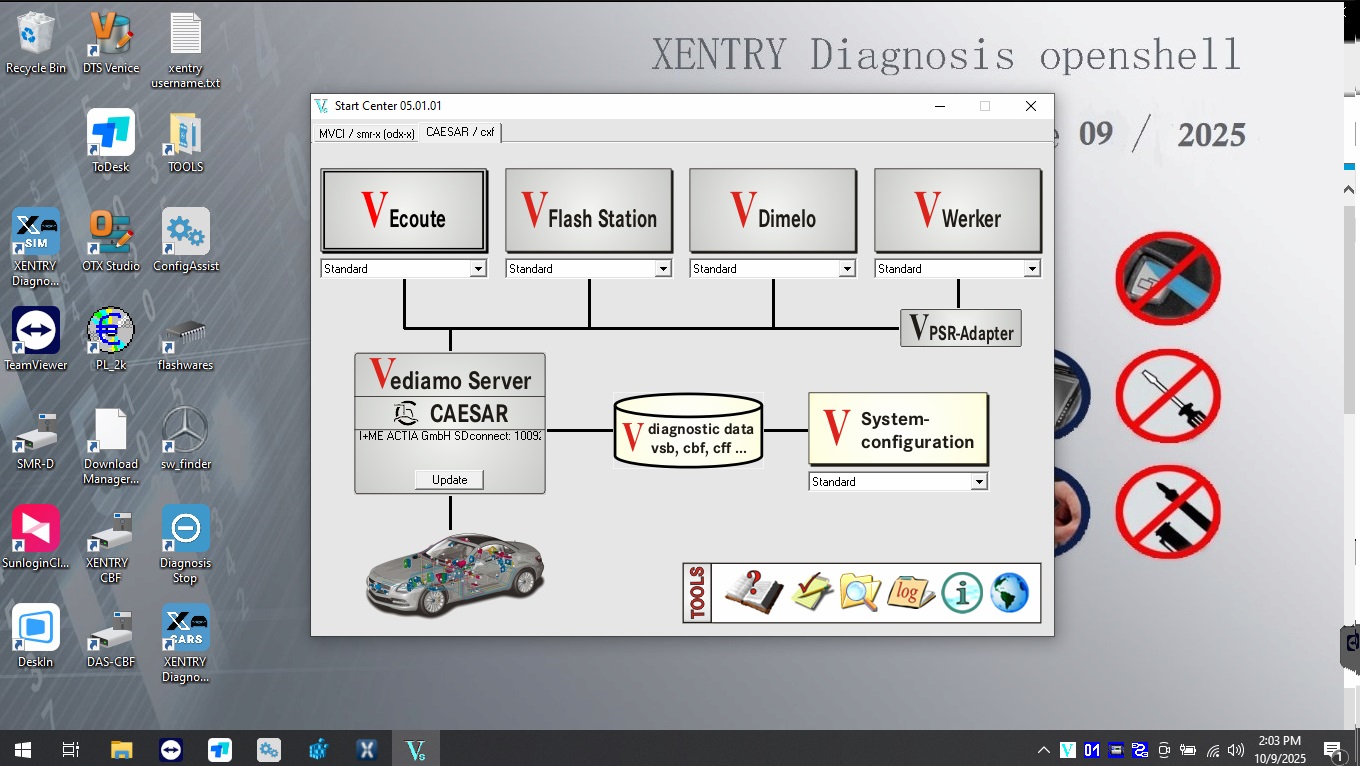The image size is (1360, 766).
Task: Select the CAESAR / cxf tab
Action: [x=459, y=132]
